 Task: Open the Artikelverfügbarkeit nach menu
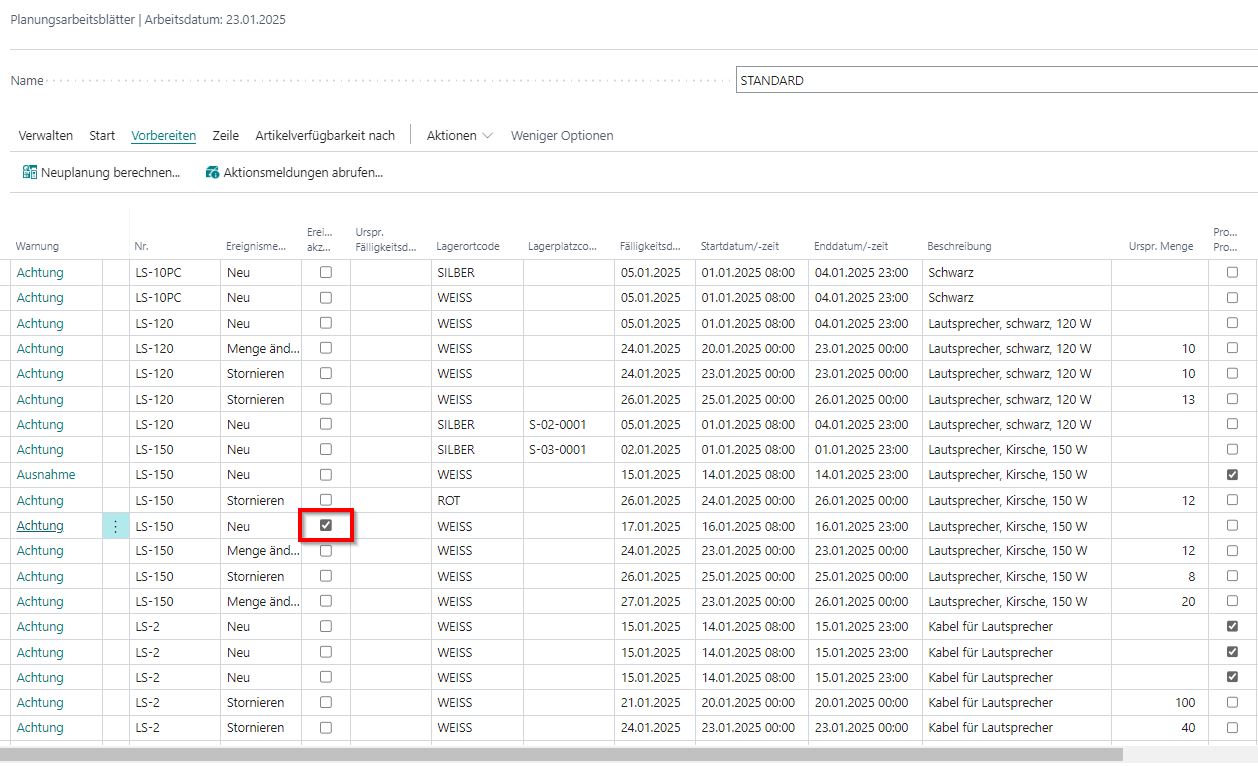pyautogui.click(x=325, y=135)
